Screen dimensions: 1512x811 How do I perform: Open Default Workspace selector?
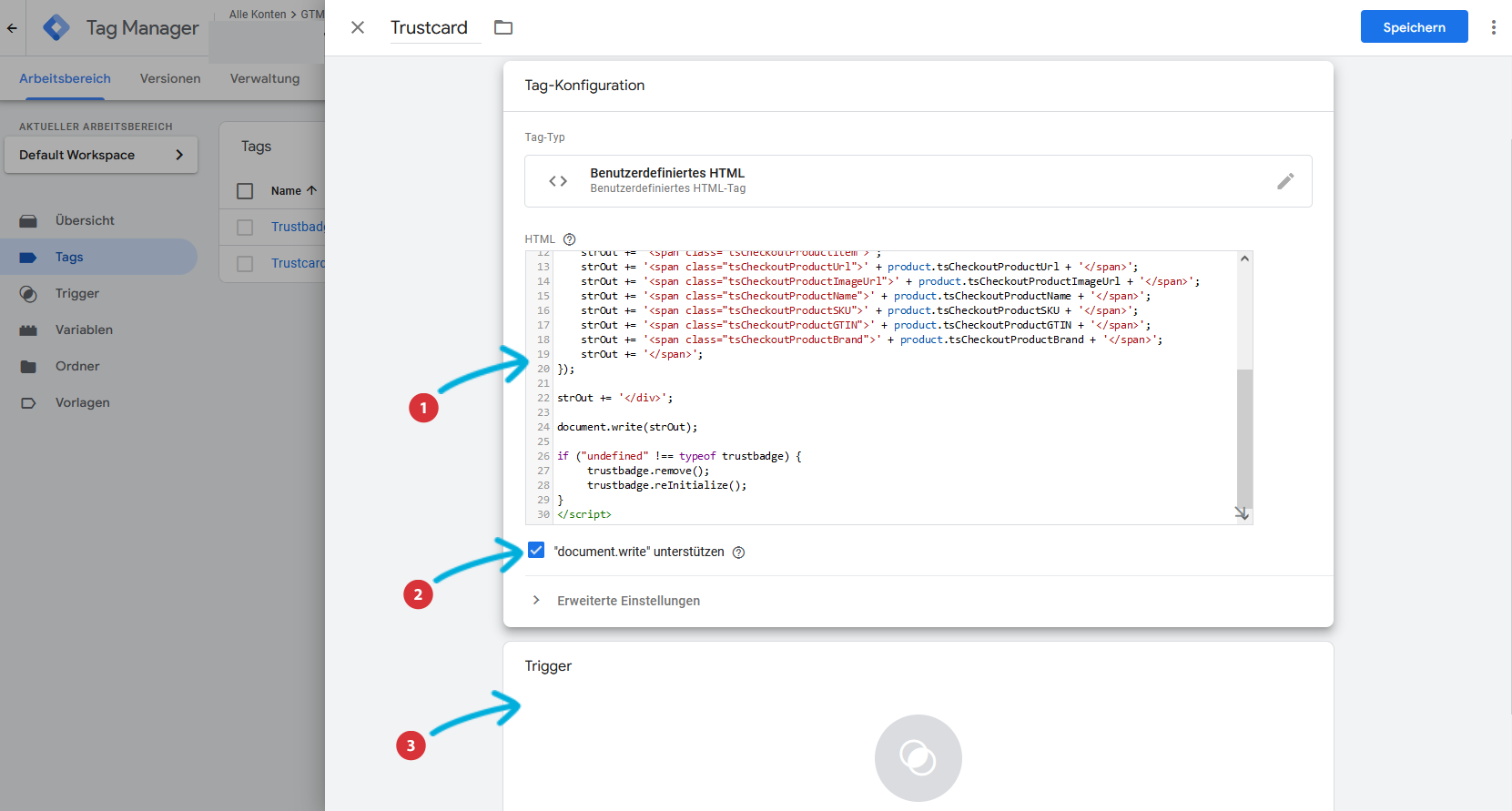pyautogui.click(x=101, y=155)
